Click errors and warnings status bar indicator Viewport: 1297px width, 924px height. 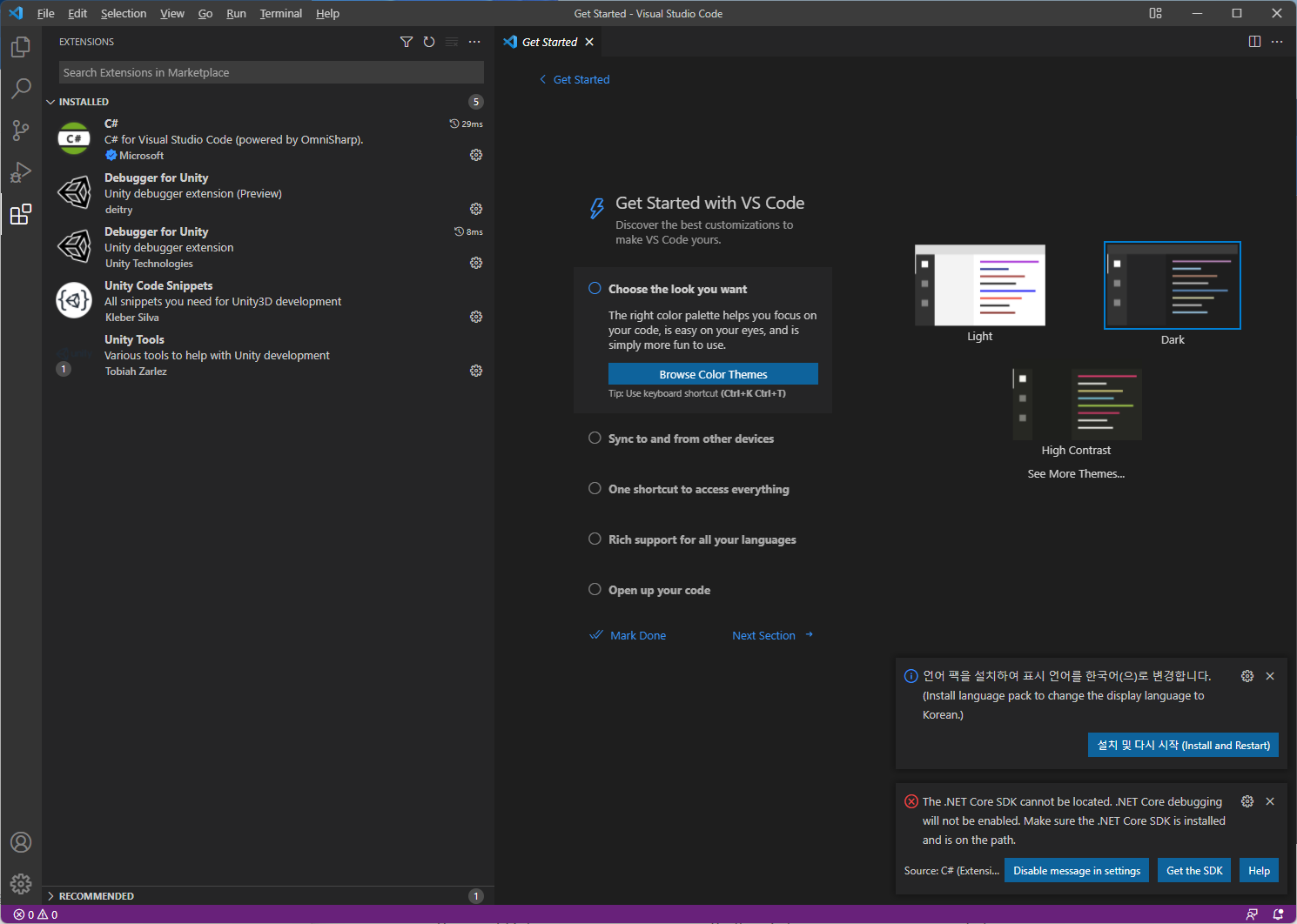[36, 914]
